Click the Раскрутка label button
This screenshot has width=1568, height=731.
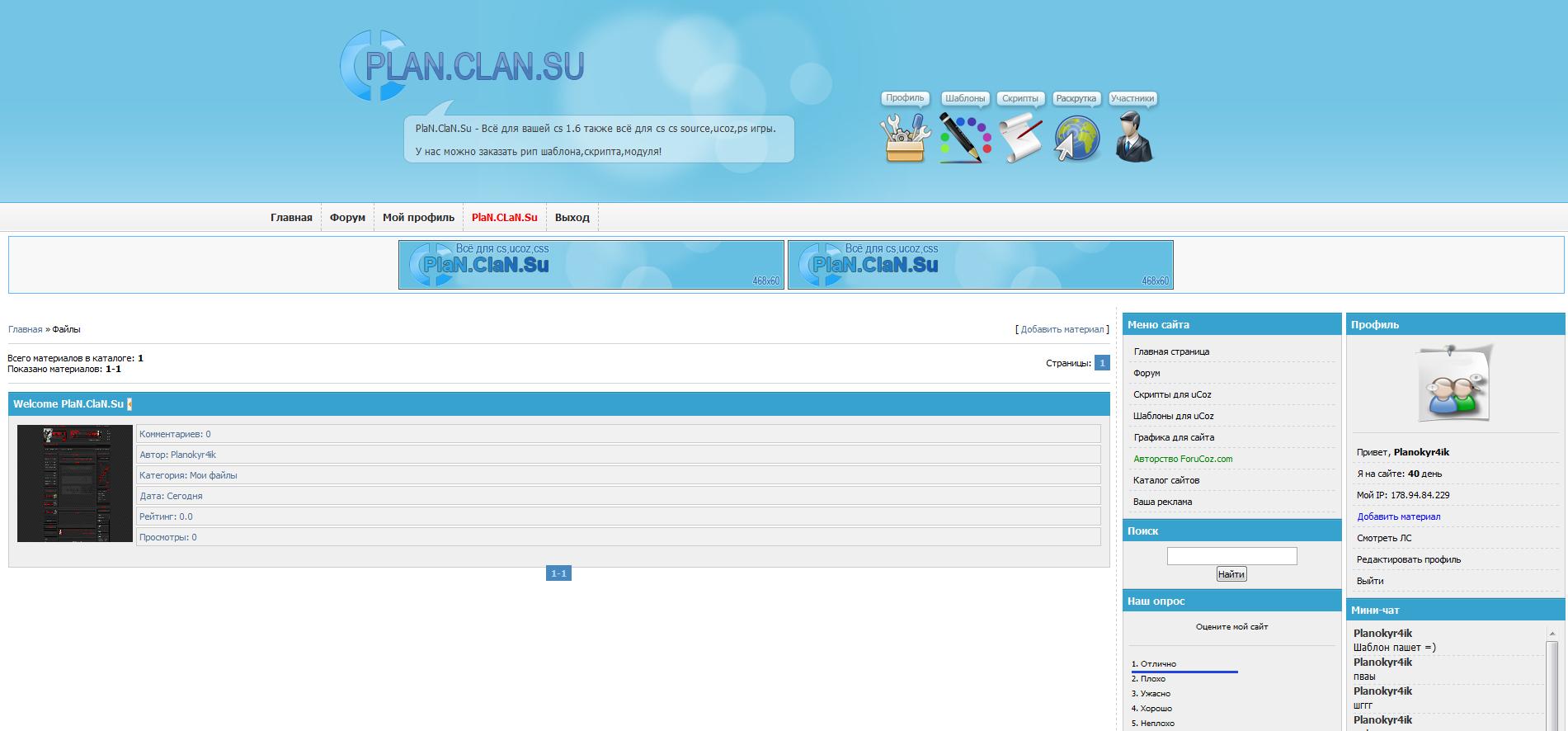(x=1076, y=98)
